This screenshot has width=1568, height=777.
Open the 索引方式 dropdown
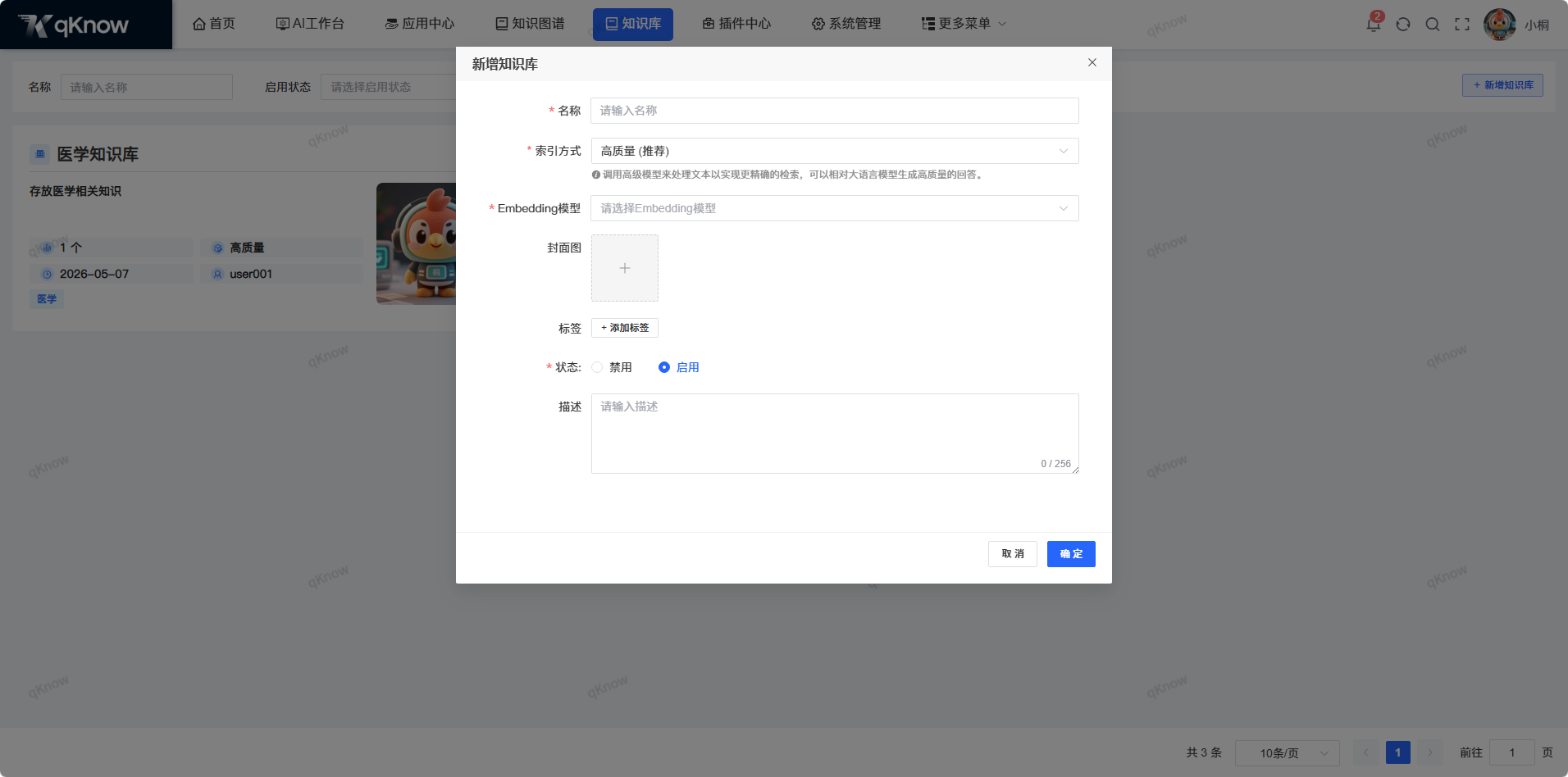click(835, 151)
